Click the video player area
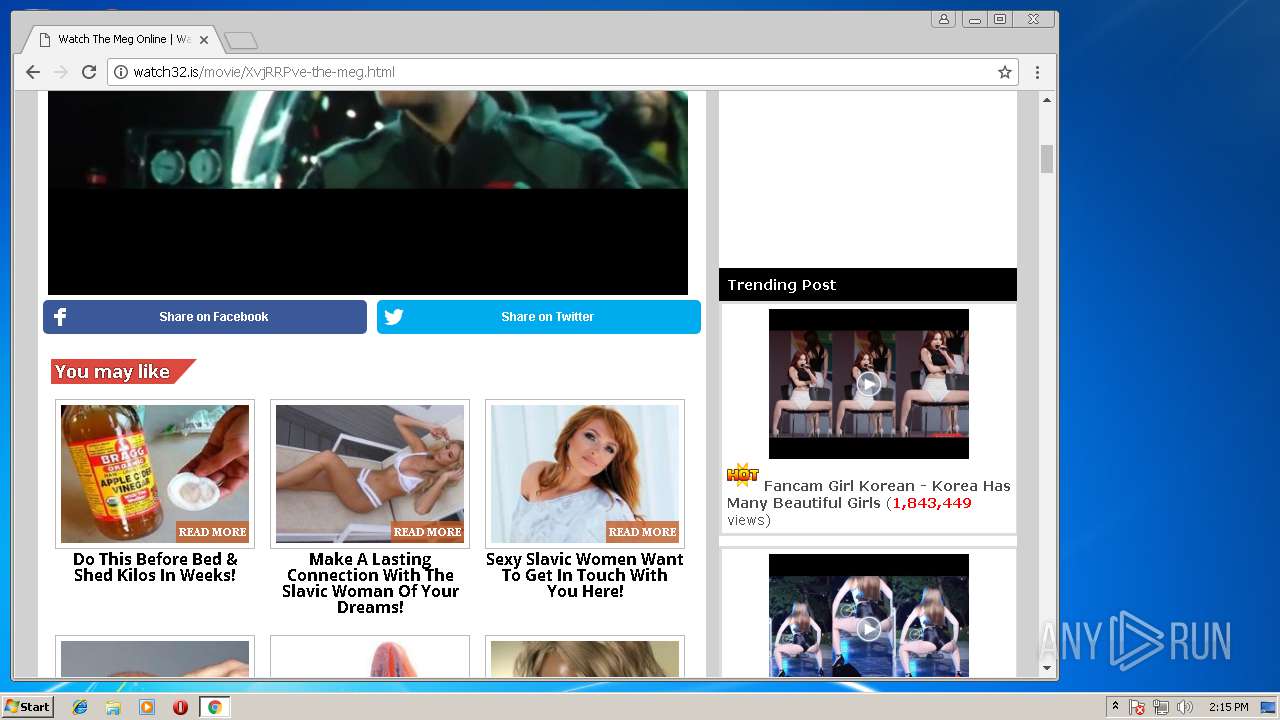The width and height of the screenshot is (1280, 720). tap(368, 192)
